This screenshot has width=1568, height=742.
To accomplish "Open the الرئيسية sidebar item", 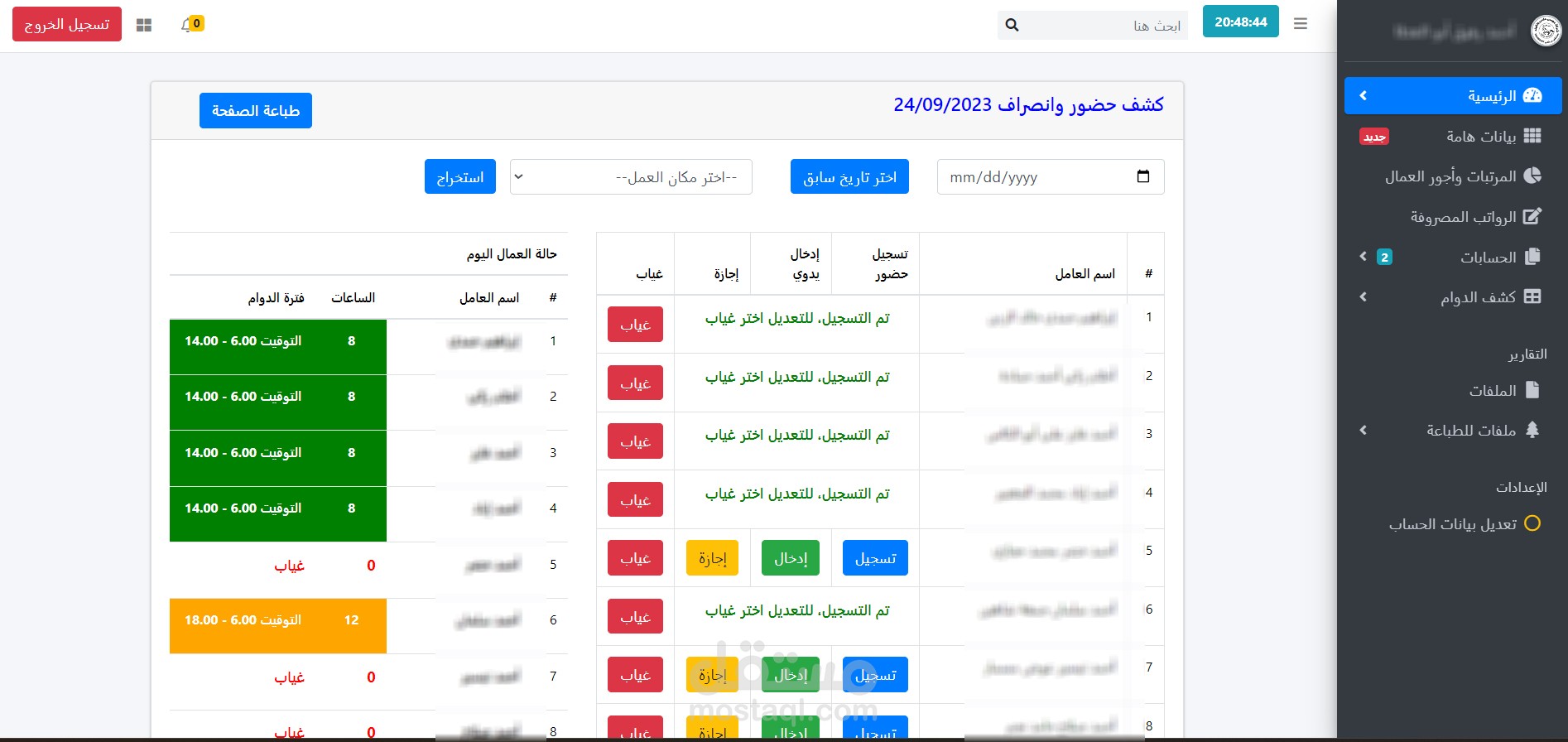I will click(x=1453, y=96).
